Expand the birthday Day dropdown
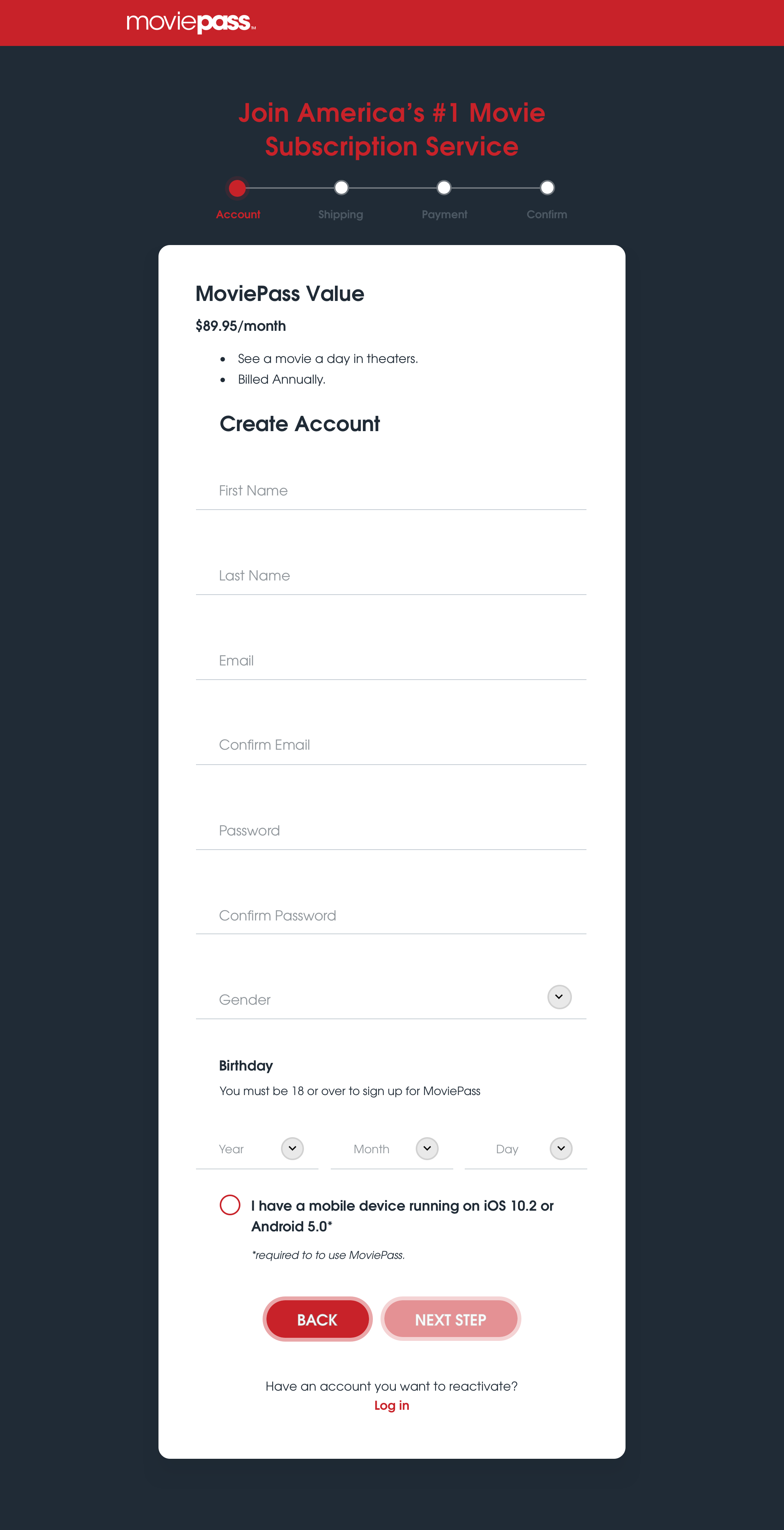This screenshot has height=1530, width=784. pos(561,1149)
